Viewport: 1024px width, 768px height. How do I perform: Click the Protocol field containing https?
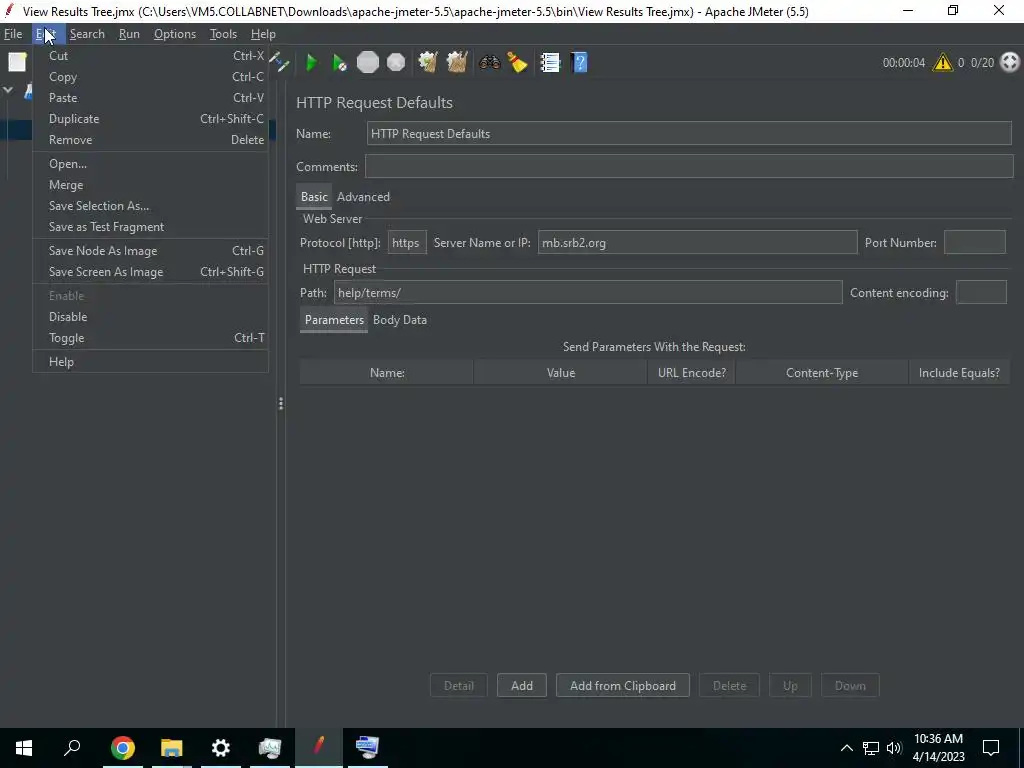407,242
